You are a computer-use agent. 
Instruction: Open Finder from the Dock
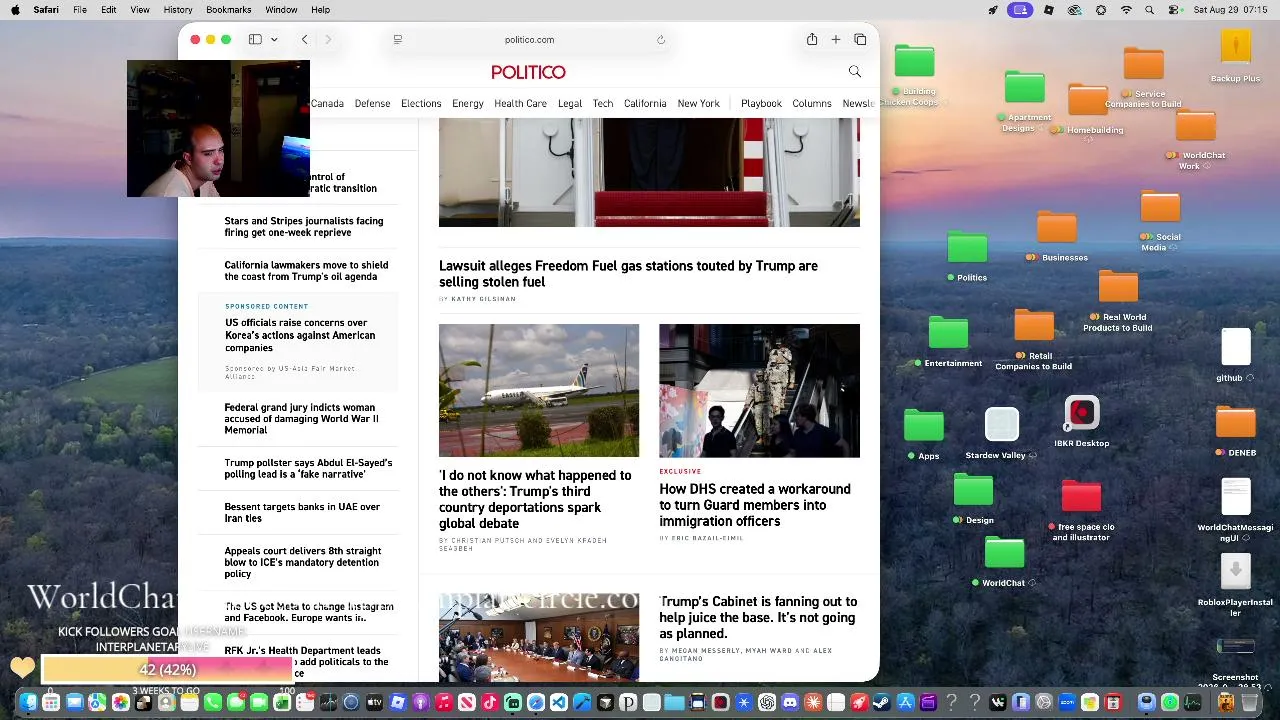coord(28,703)
